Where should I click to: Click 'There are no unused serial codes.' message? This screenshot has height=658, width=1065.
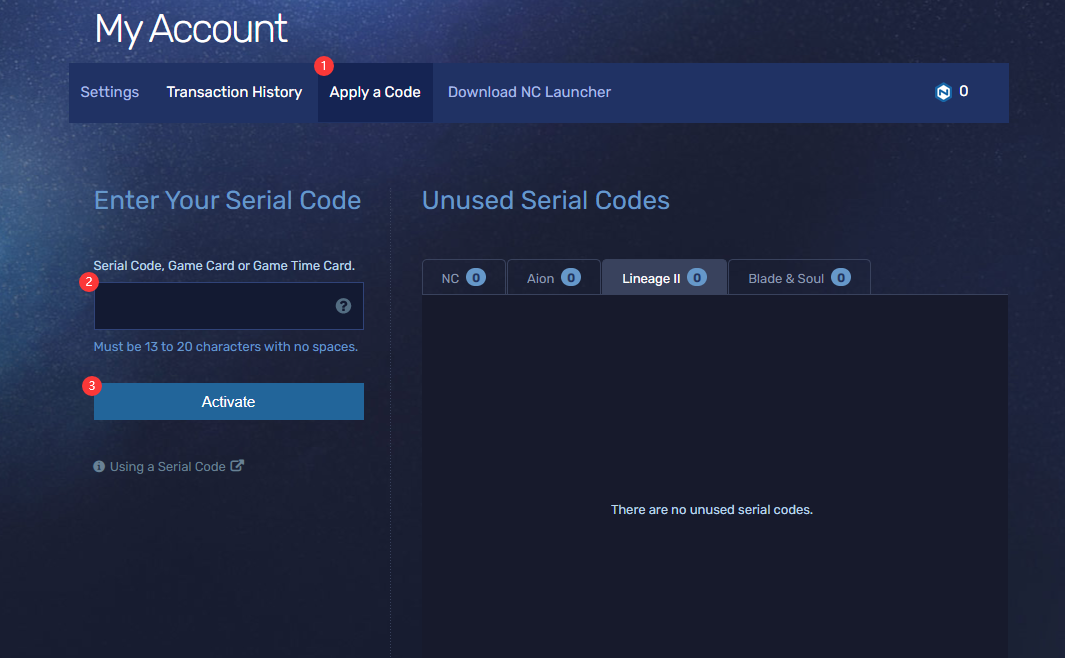pos(712,510)
